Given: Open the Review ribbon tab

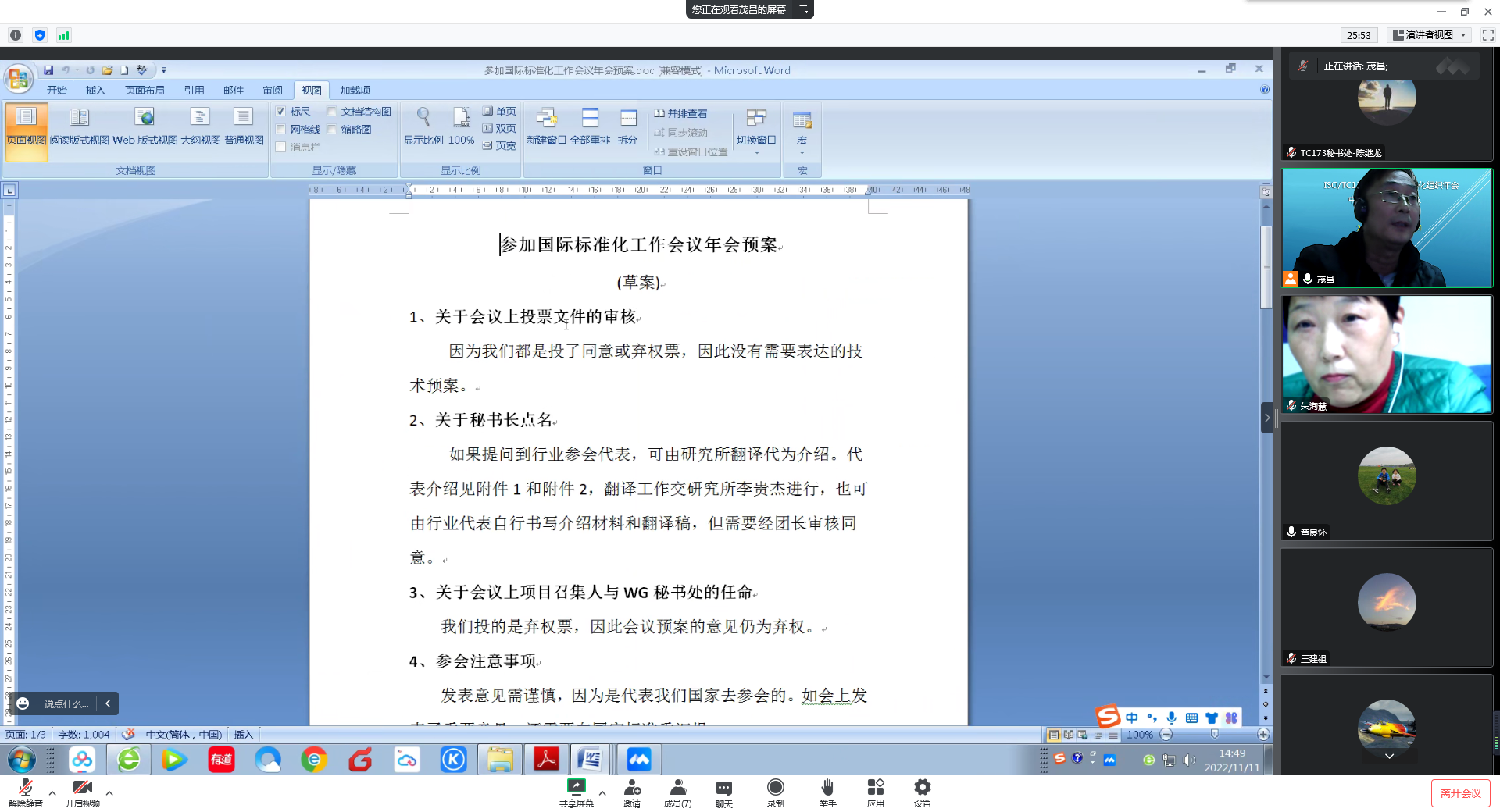Looking at the screenshot, I should [272, 91].
